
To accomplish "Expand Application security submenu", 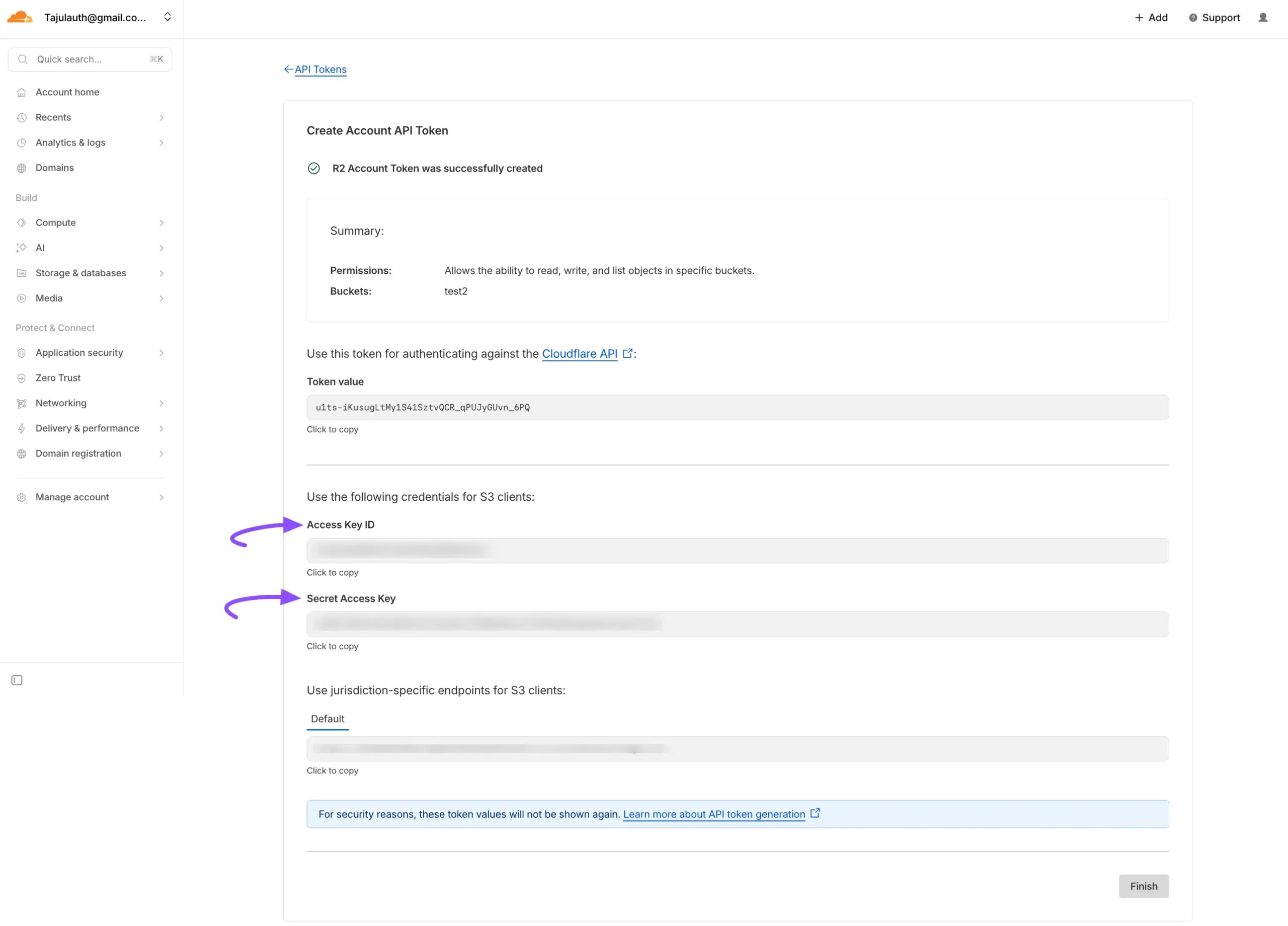I will 162,353.
